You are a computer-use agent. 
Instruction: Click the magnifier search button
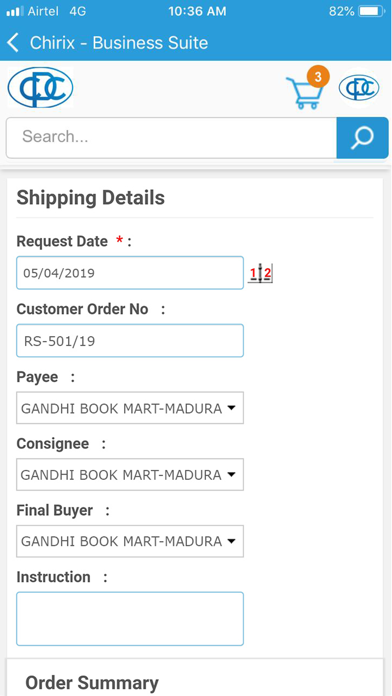(x=362, y=138)
